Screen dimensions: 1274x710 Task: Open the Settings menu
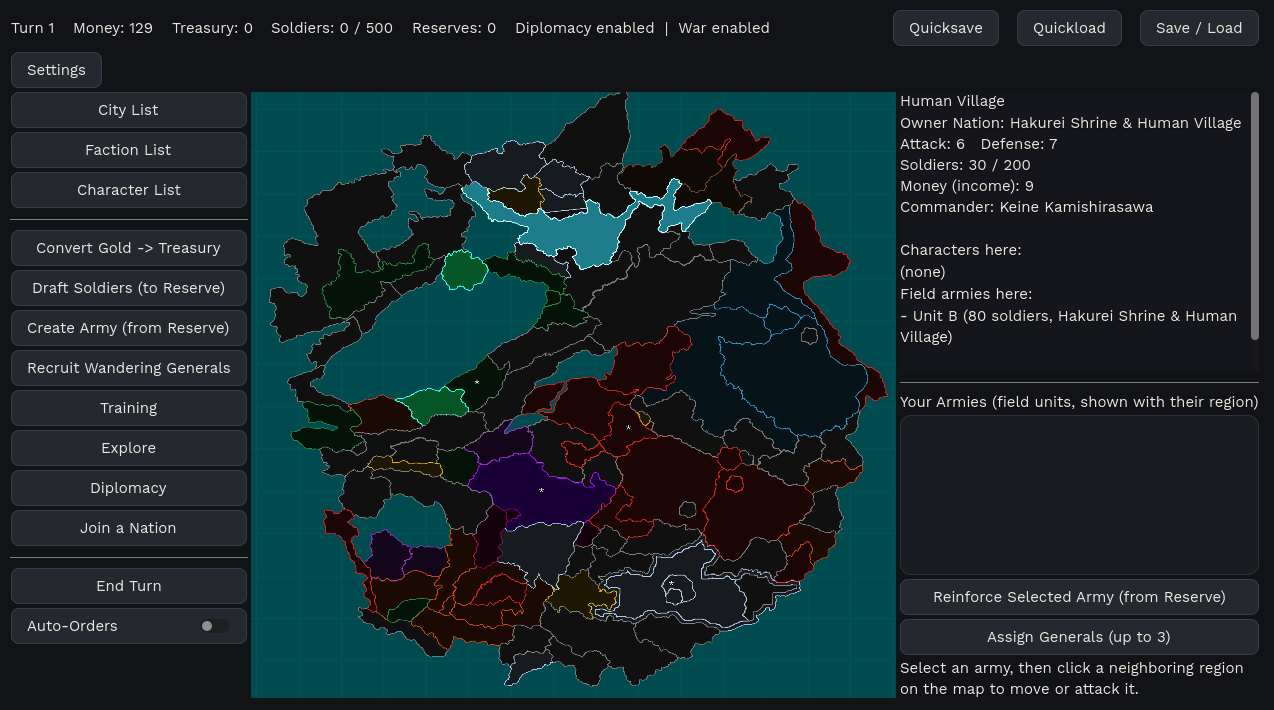click(x=56, y=70)
